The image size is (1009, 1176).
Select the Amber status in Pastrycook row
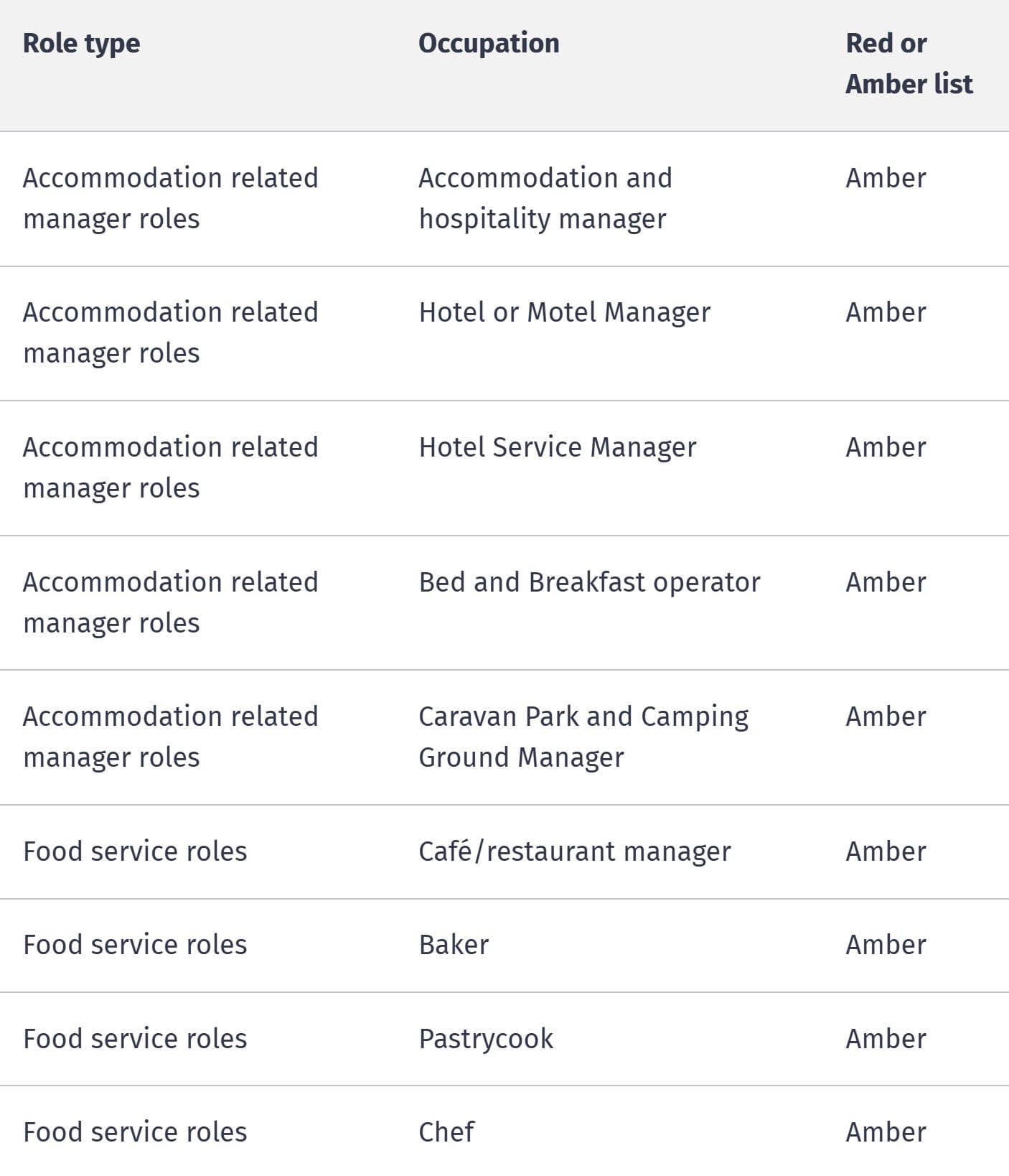click(886, 1039)
